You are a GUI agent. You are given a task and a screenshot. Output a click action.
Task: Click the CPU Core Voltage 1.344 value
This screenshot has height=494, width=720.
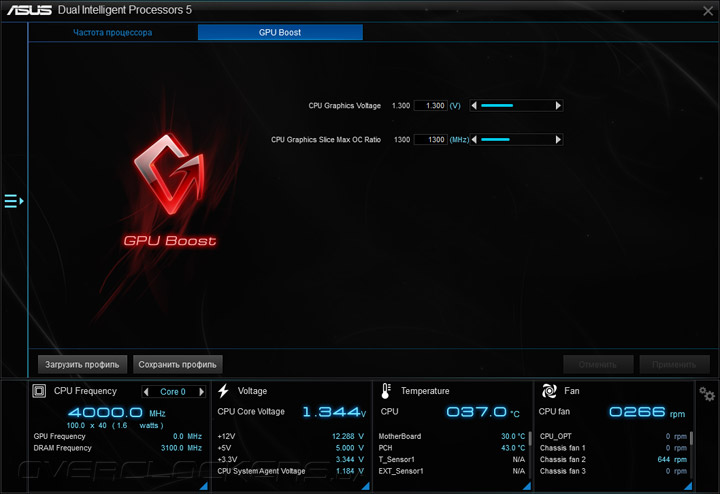tap(334, 412)
